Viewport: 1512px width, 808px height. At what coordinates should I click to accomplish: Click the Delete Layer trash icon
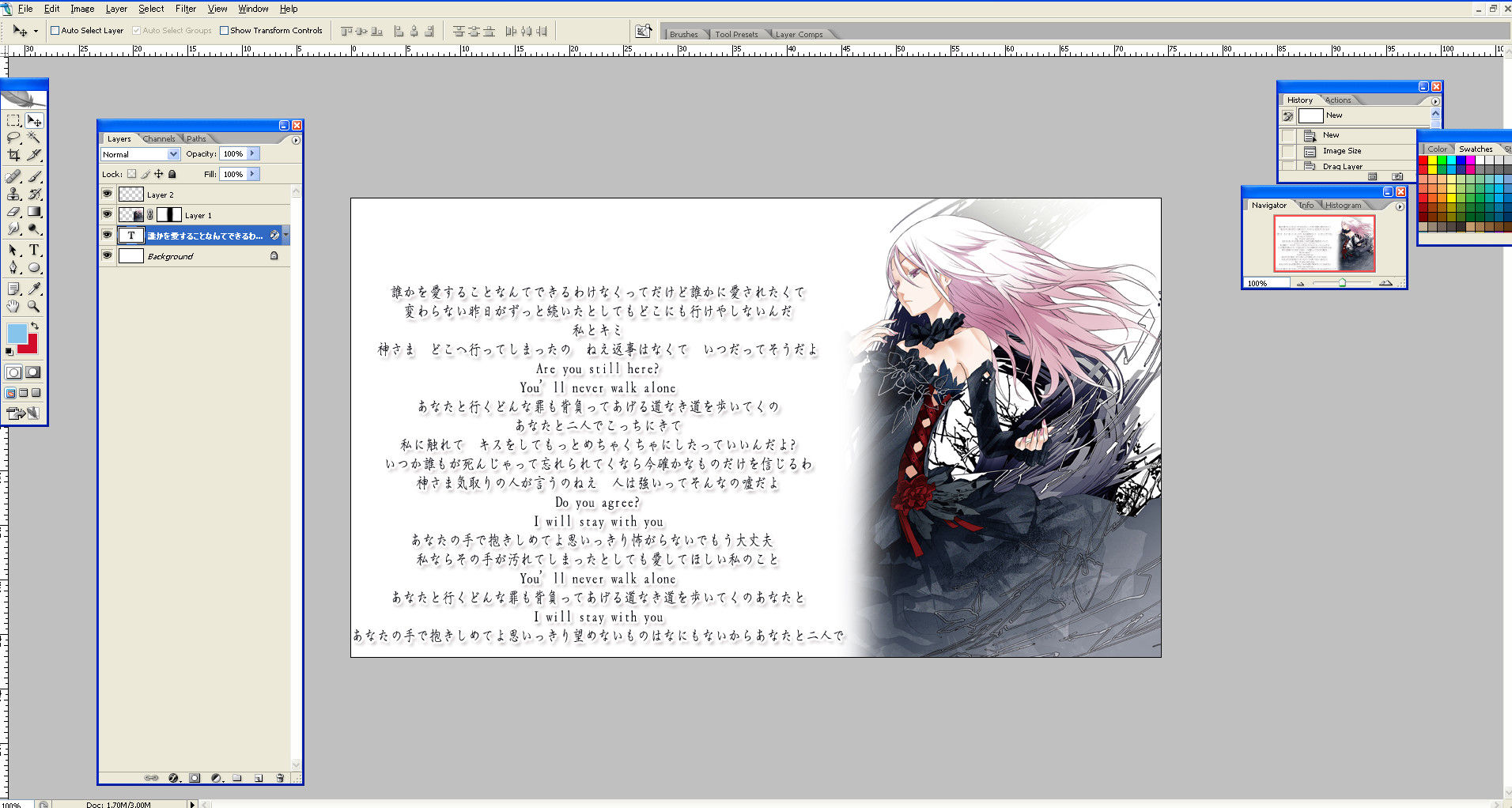point(280,778)
